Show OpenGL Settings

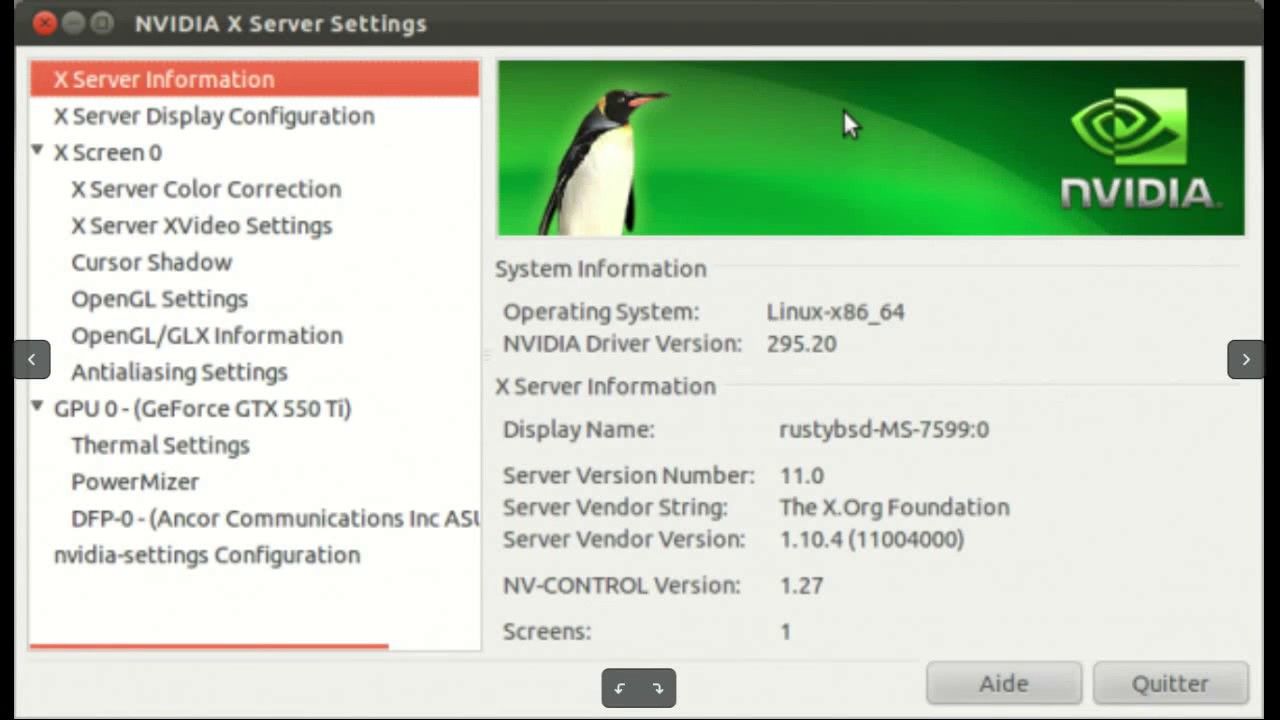(x=160, y=299)
